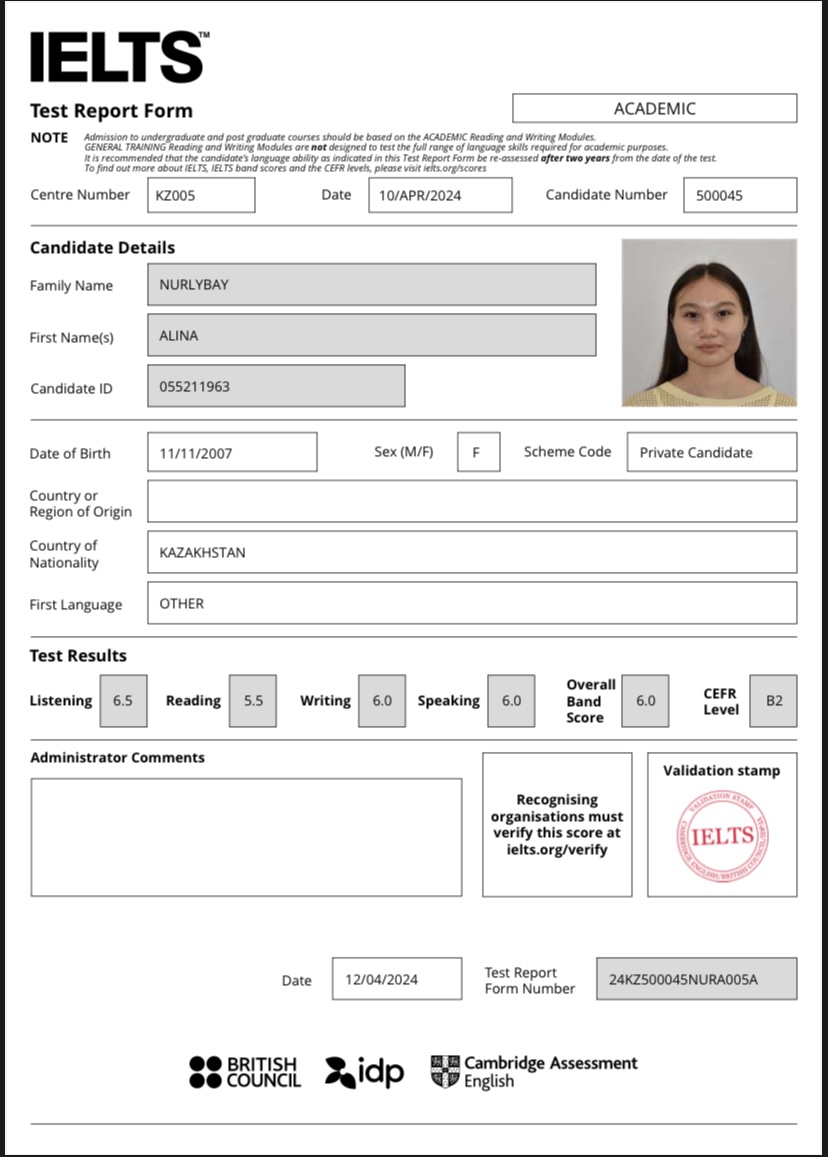Screen dimensions: 828x1157
Task: Click the empty Country or Region of Origin field
Action: pyautogui.click(x=471, y=501)
